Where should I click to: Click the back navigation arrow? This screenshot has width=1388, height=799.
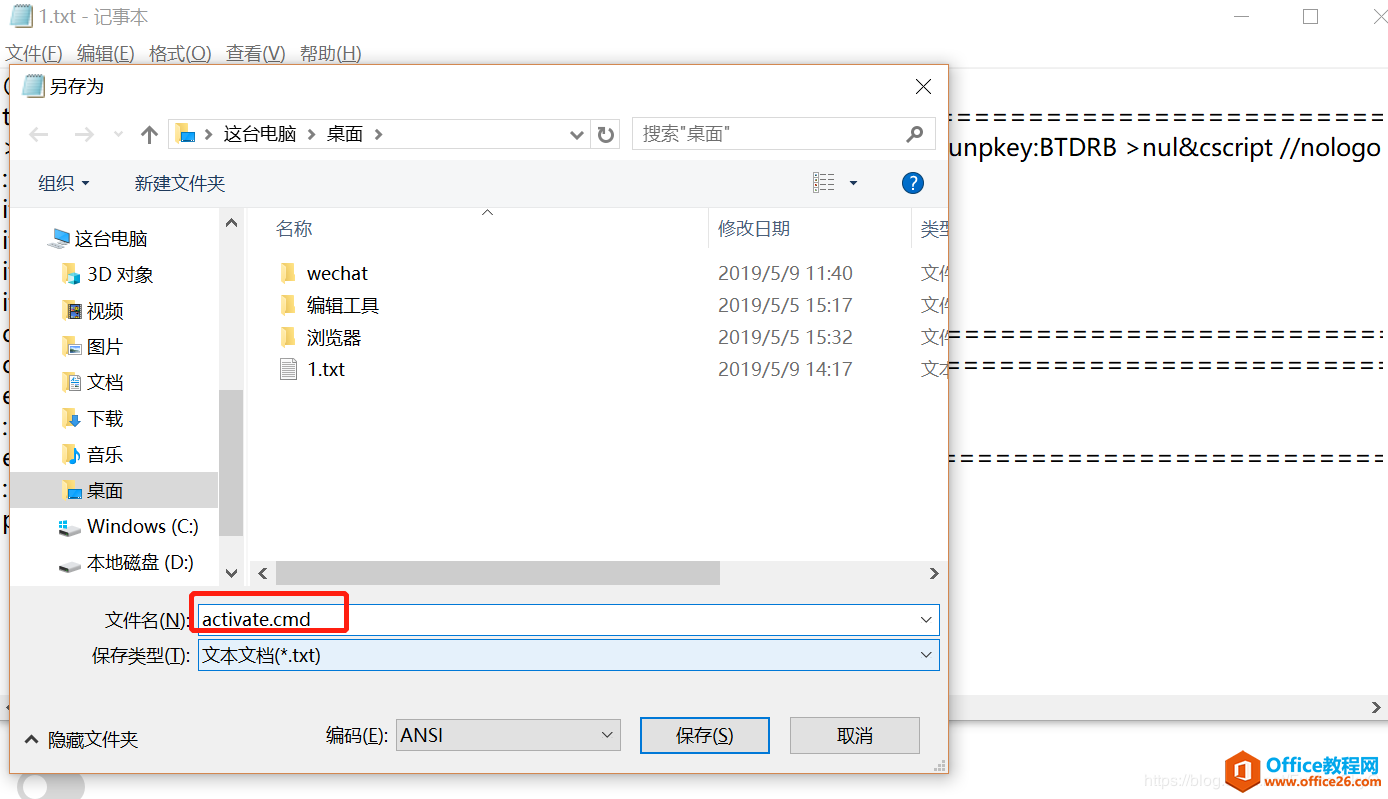click(x=38, y=133)
